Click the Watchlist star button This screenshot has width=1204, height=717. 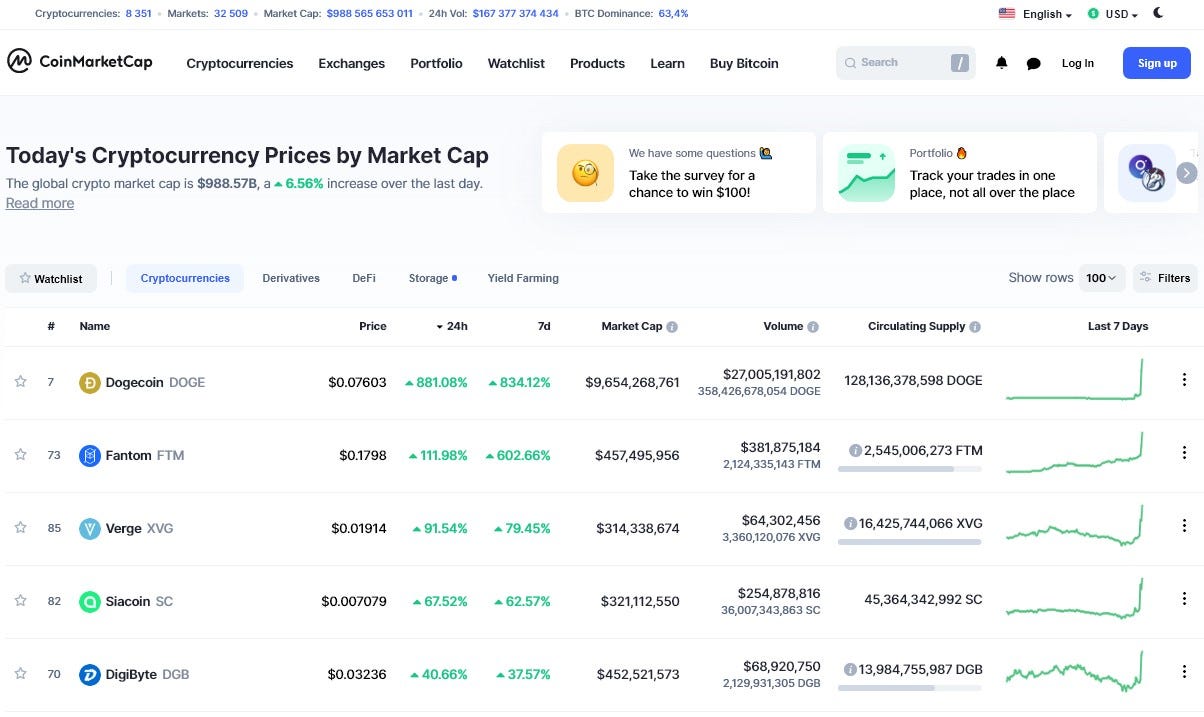51,278
